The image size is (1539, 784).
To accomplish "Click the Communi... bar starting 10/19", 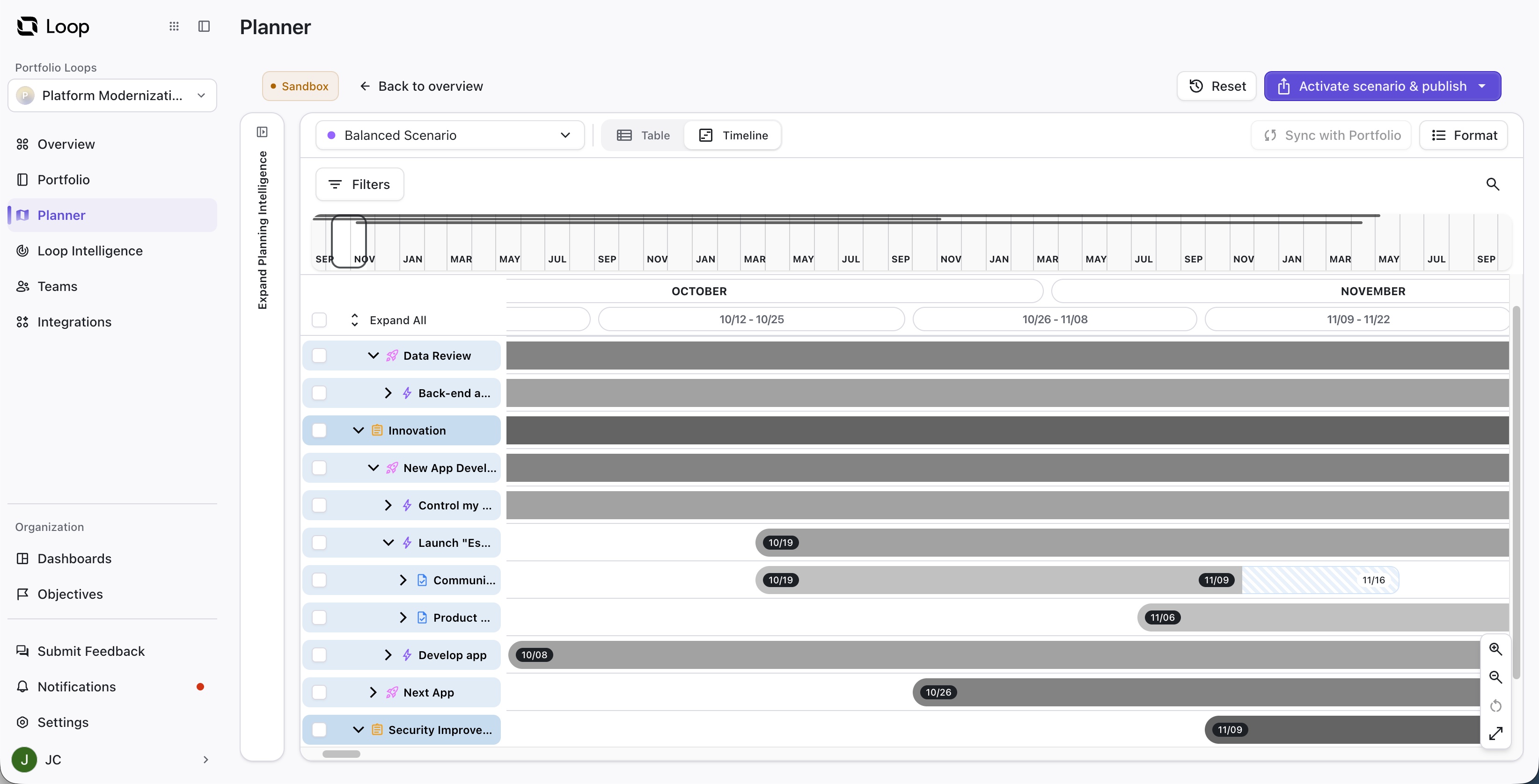I will [x=998, y=581].
